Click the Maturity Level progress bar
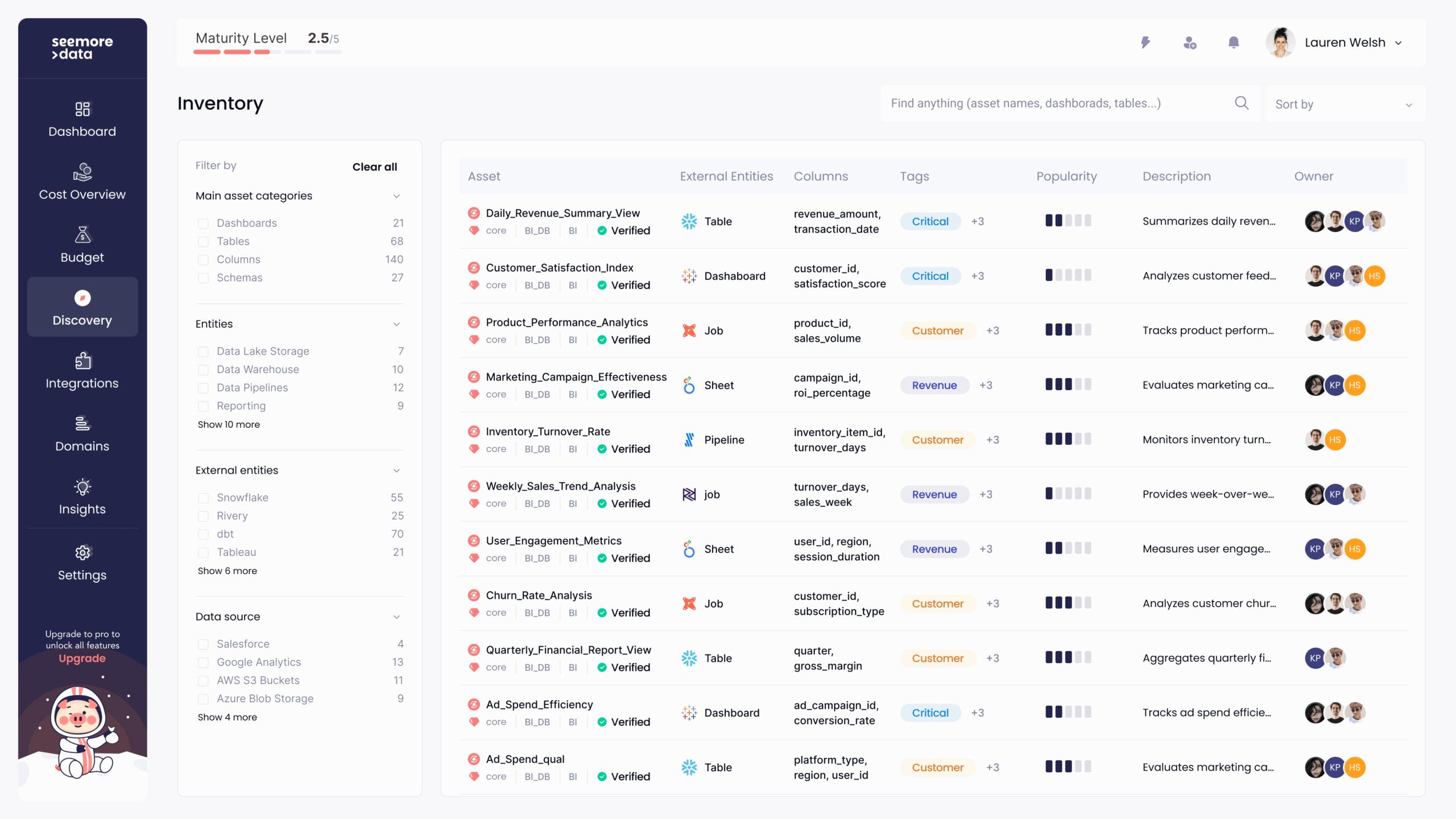The height and width of the screenshot is (819, 1456). [x=267, y=52]
